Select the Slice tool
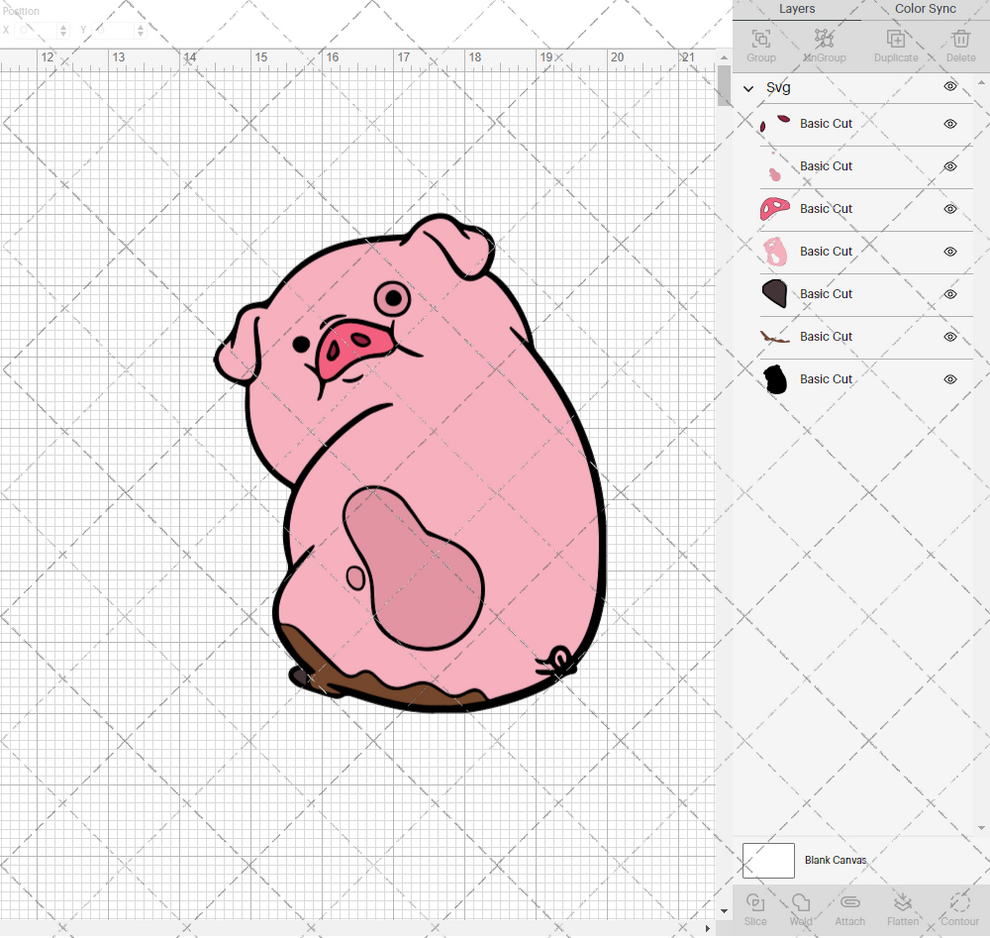The width and height of the screenshot is (990, 938). coord(755,908)
